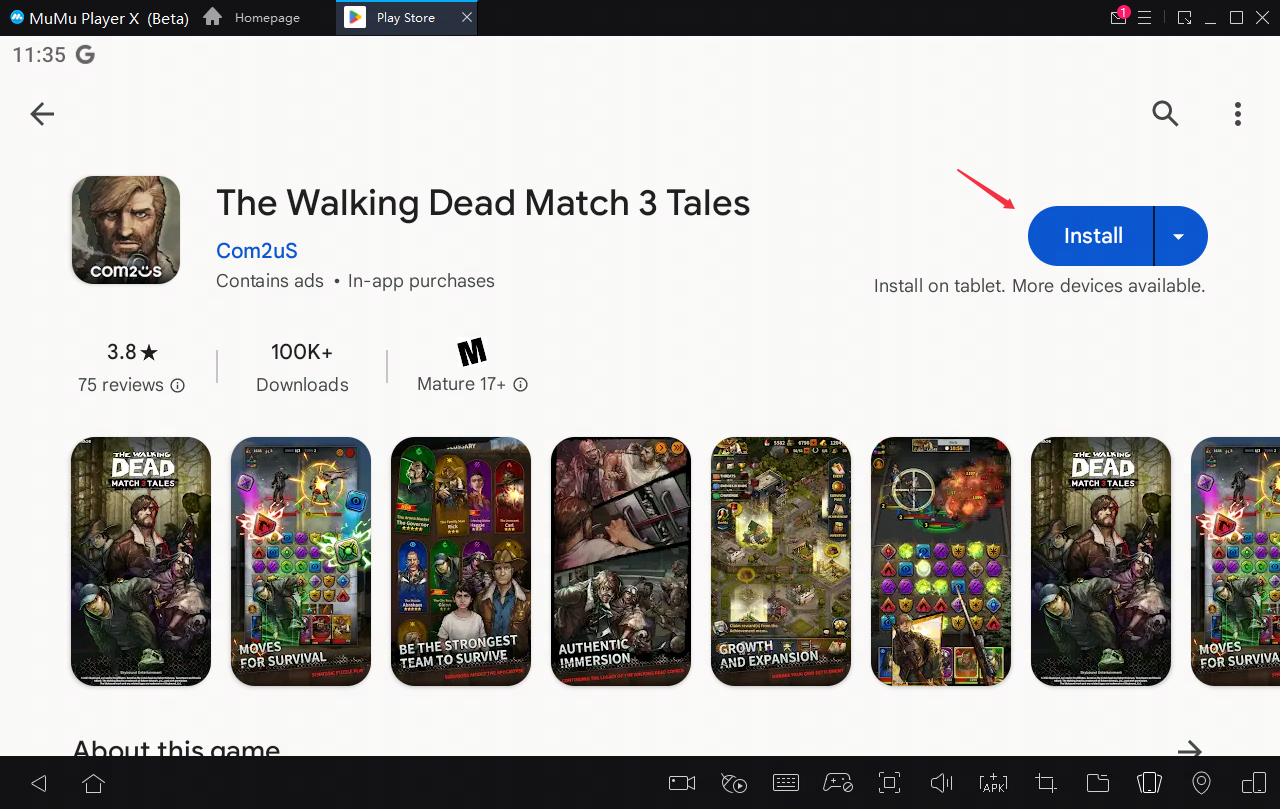Switch to the Homepage tab

click(x=252, y=18)
